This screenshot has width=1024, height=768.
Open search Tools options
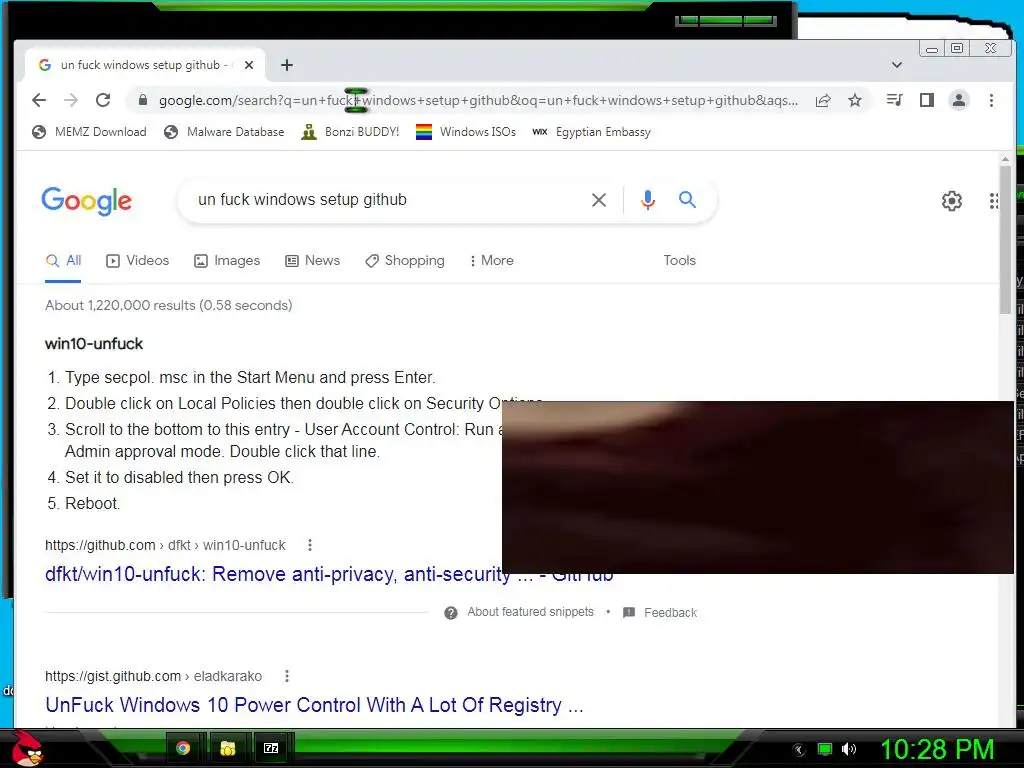(x=679, y=261)
